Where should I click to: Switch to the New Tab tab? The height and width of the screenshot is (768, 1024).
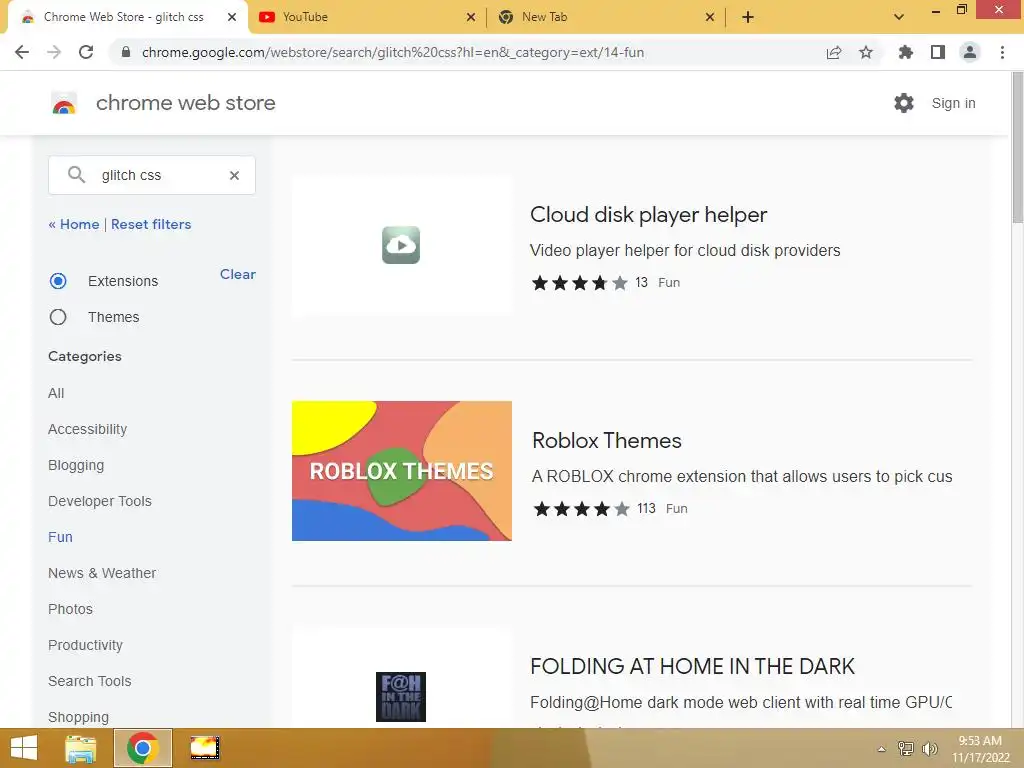tap(606, 17)
